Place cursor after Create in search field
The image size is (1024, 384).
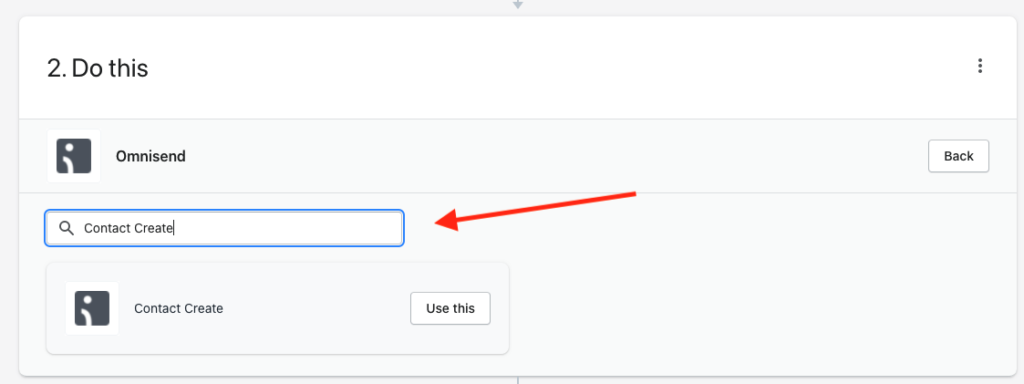(x=174, y=228)
